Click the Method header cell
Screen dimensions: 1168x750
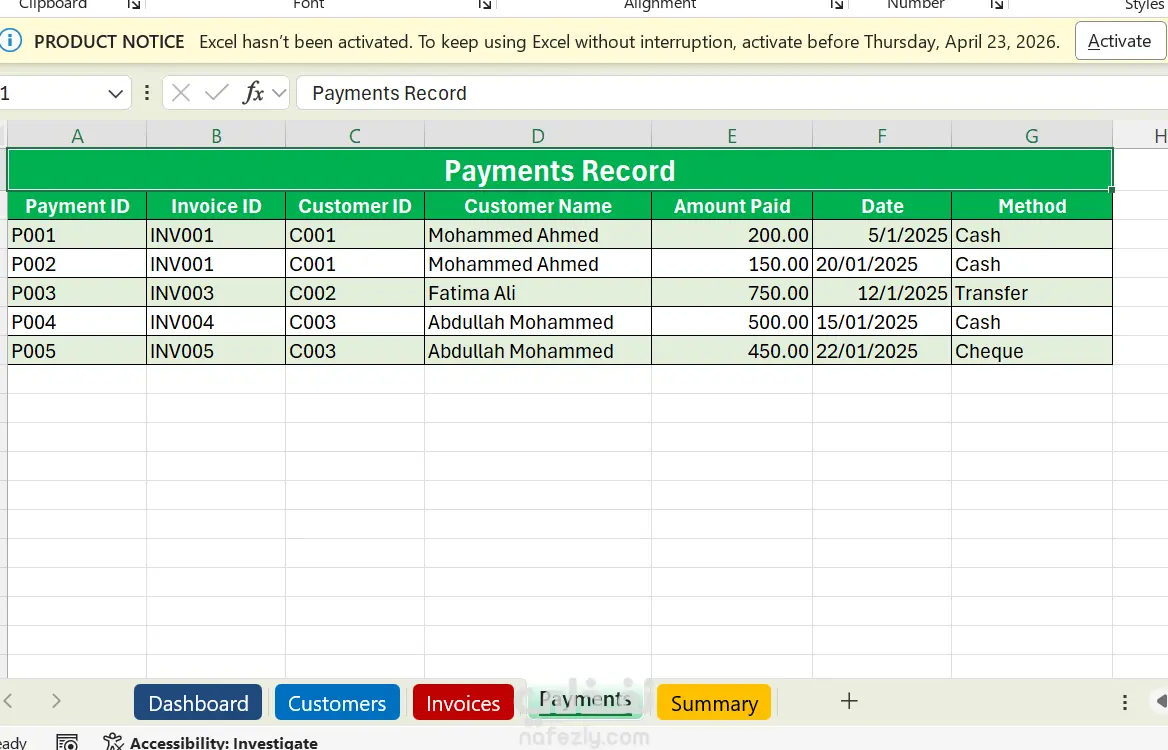[1032, 206]
